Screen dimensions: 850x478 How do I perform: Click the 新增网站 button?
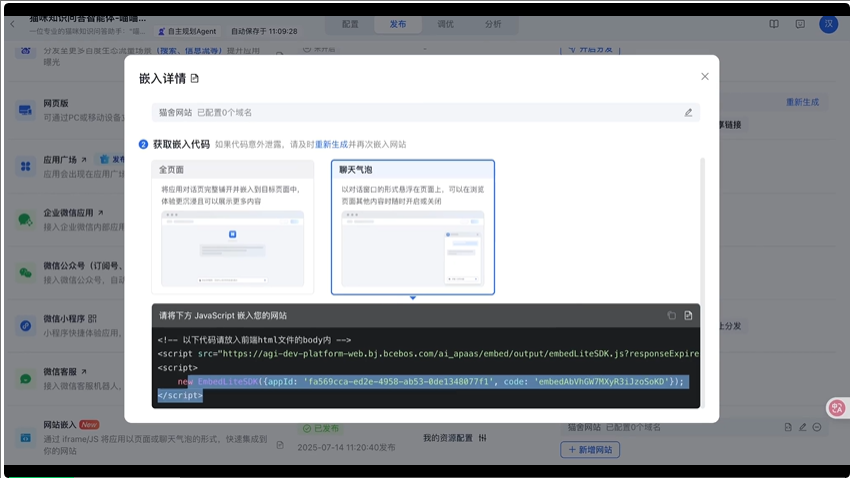[590, 450]
